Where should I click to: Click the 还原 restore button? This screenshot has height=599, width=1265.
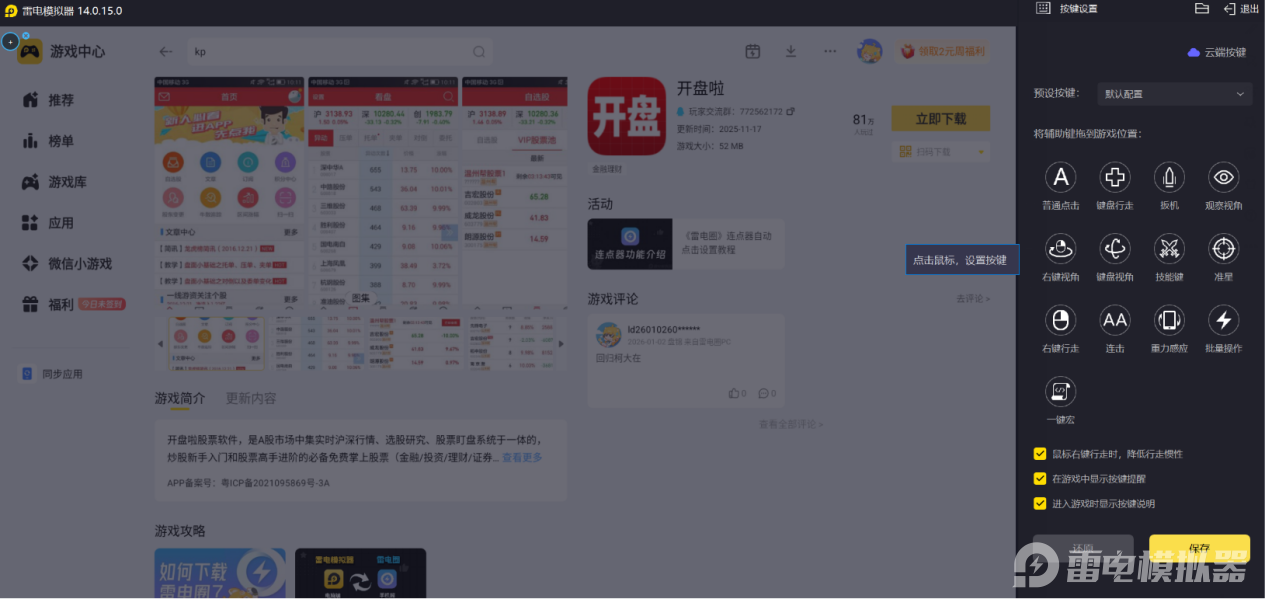pos(1083,548)
